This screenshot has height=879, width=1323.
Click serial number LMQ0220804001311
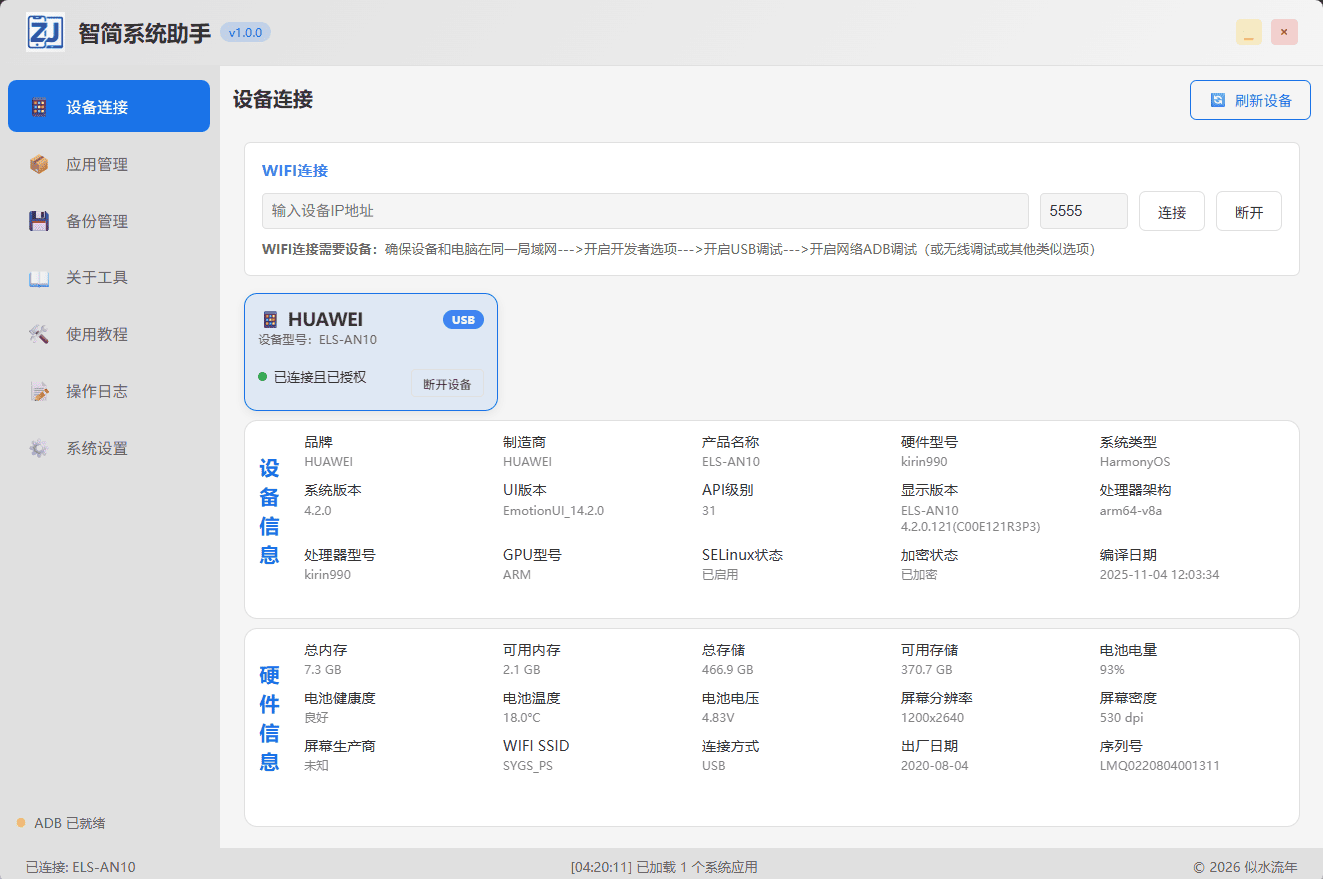point(1160,766)
